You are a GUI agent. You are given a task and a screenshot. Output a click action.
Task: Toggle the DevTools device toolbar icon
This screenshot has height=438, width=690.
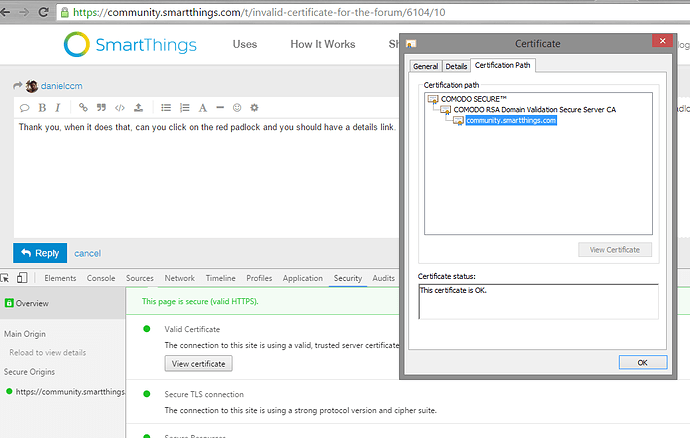22,278
